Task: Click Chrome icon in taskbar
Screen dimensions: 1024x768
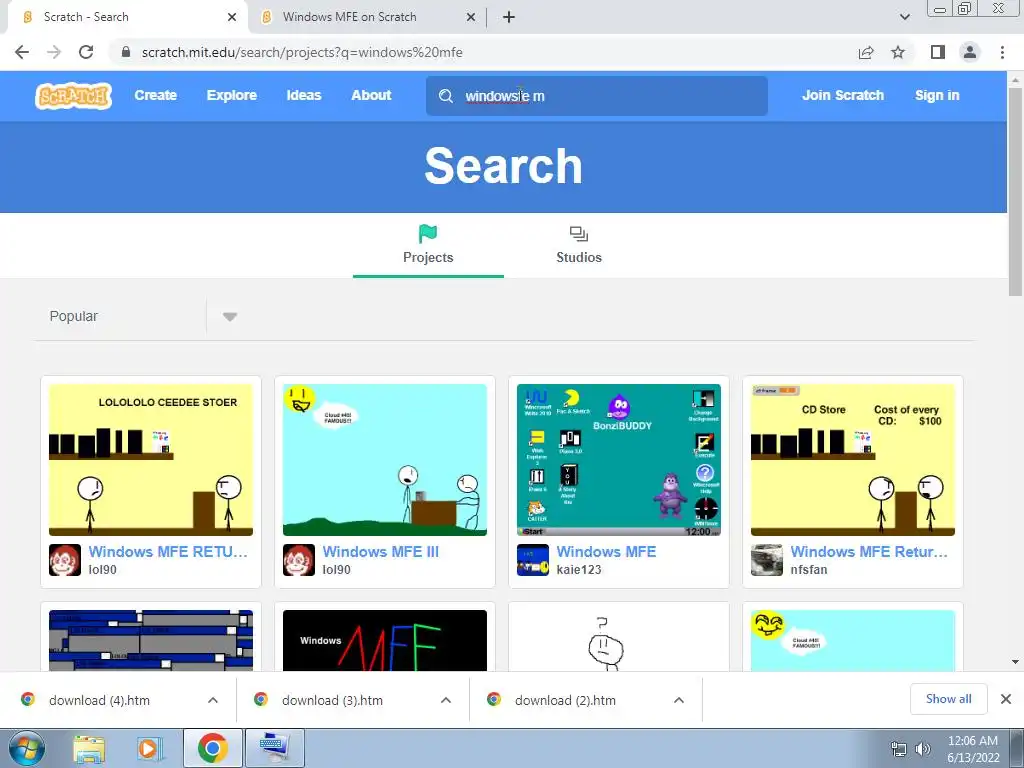Action: point(213,748)
